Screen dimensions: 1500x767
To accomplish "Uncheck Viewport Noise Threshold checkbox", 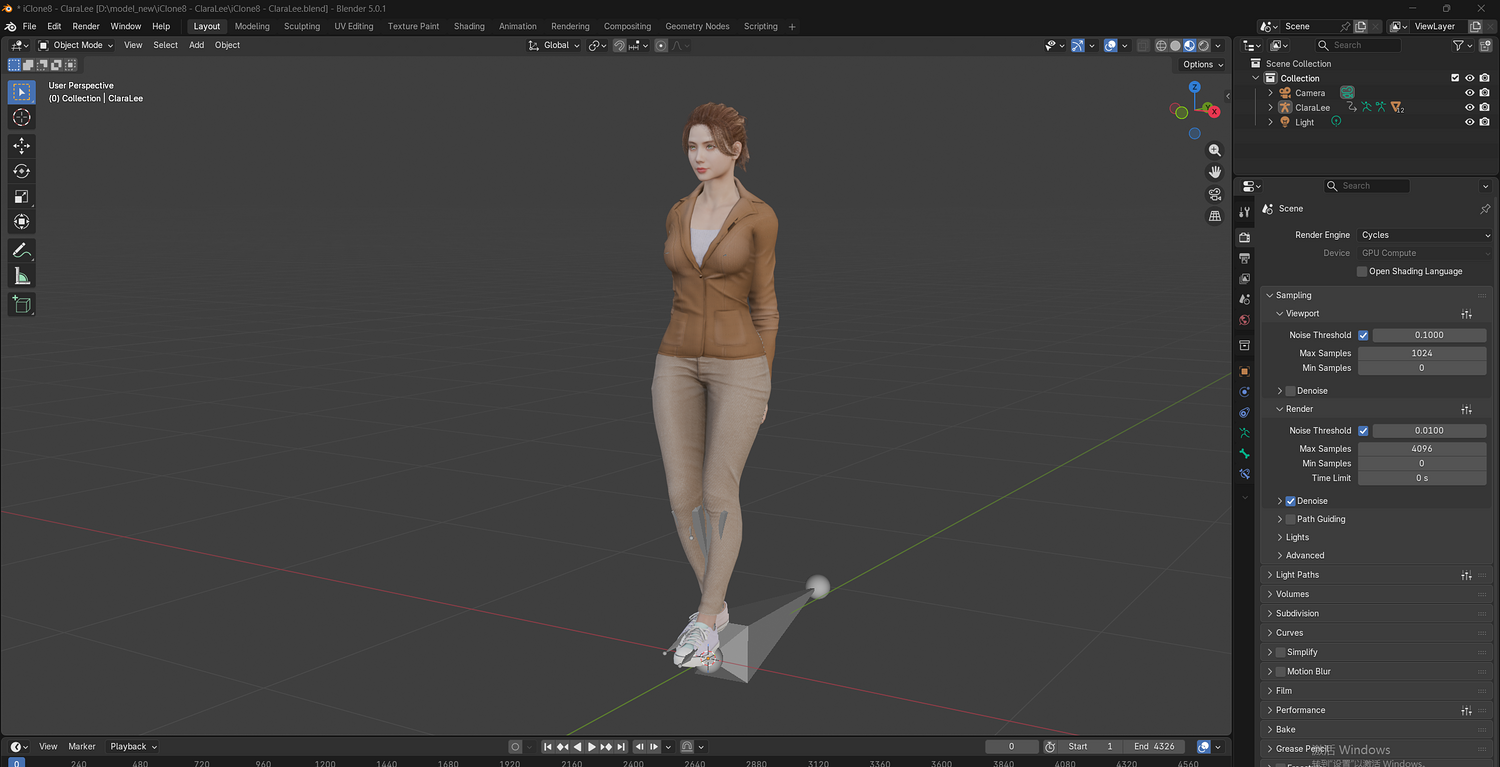I will click(1363, 335).
